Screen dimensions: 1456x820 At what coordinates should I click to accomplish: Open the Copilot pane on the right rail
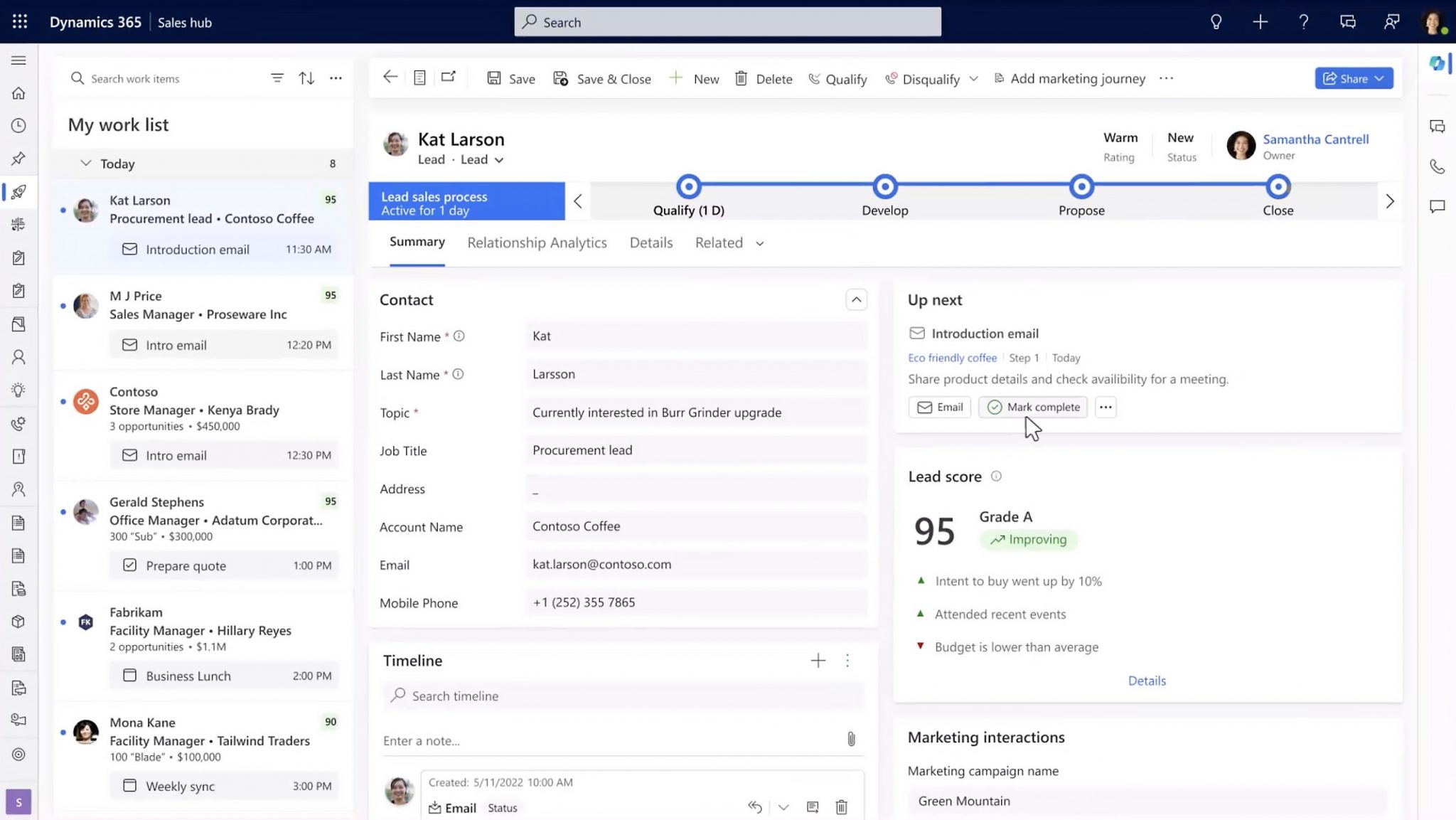pos(1437,63)
